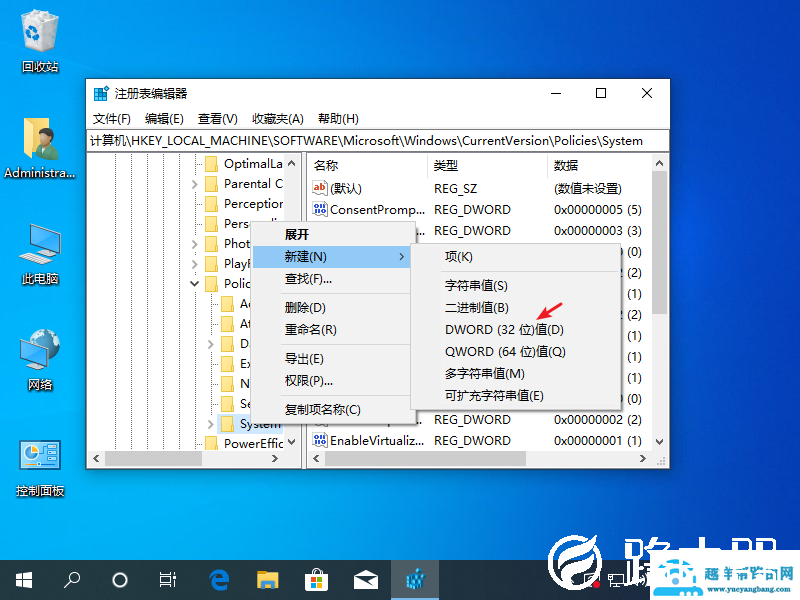Expand the System tree node
Image resolution: width=800 pixels, height=600 pixels.
tap(211, 424)
